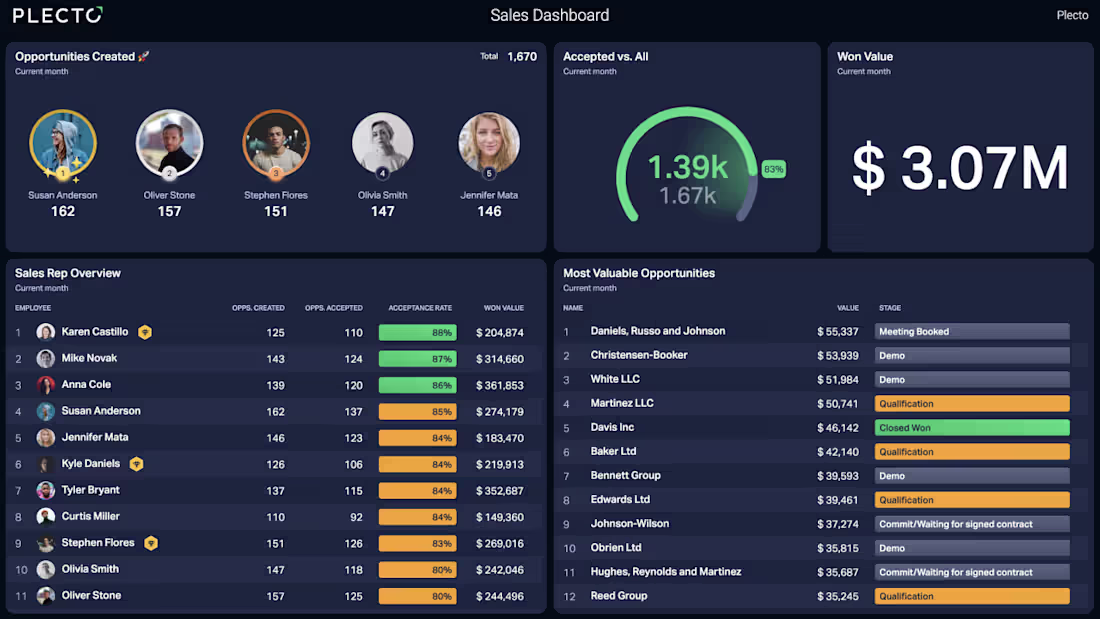This screenshot has height=619, width=1100.
Task: Click Susan Anderson's small avatar in Sales Rep table
Action: pyautogui.click(x=46, y=411)
